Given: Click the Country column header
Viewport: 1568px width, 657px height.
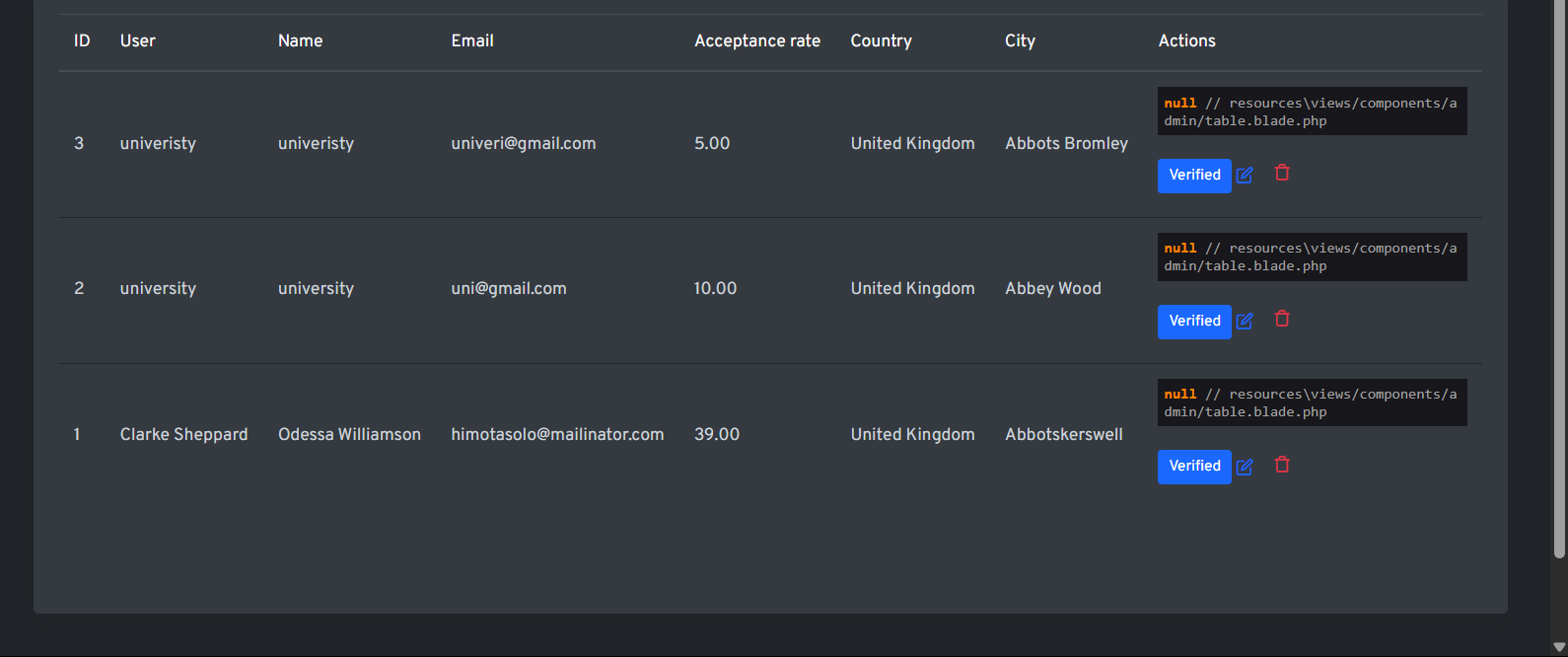Looking at the screenshot, I should [x=881, y=41].
